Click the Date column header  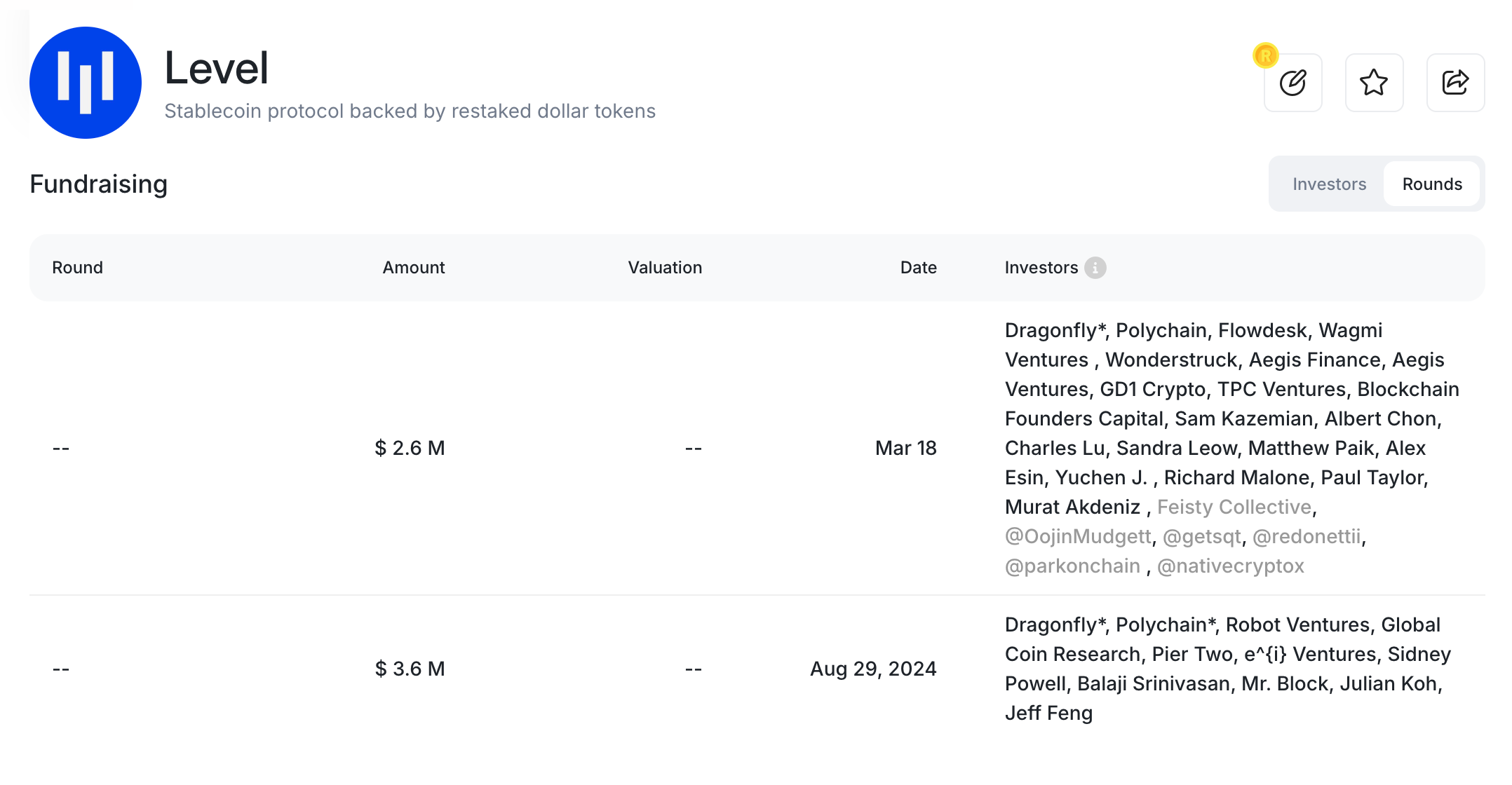(919, 268)
